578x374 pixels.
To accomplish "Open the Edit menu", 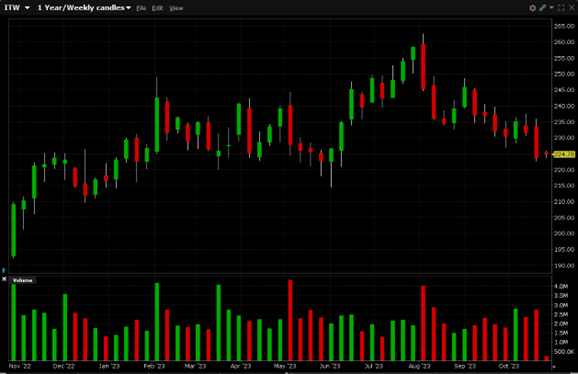I will tap(157, 8).
